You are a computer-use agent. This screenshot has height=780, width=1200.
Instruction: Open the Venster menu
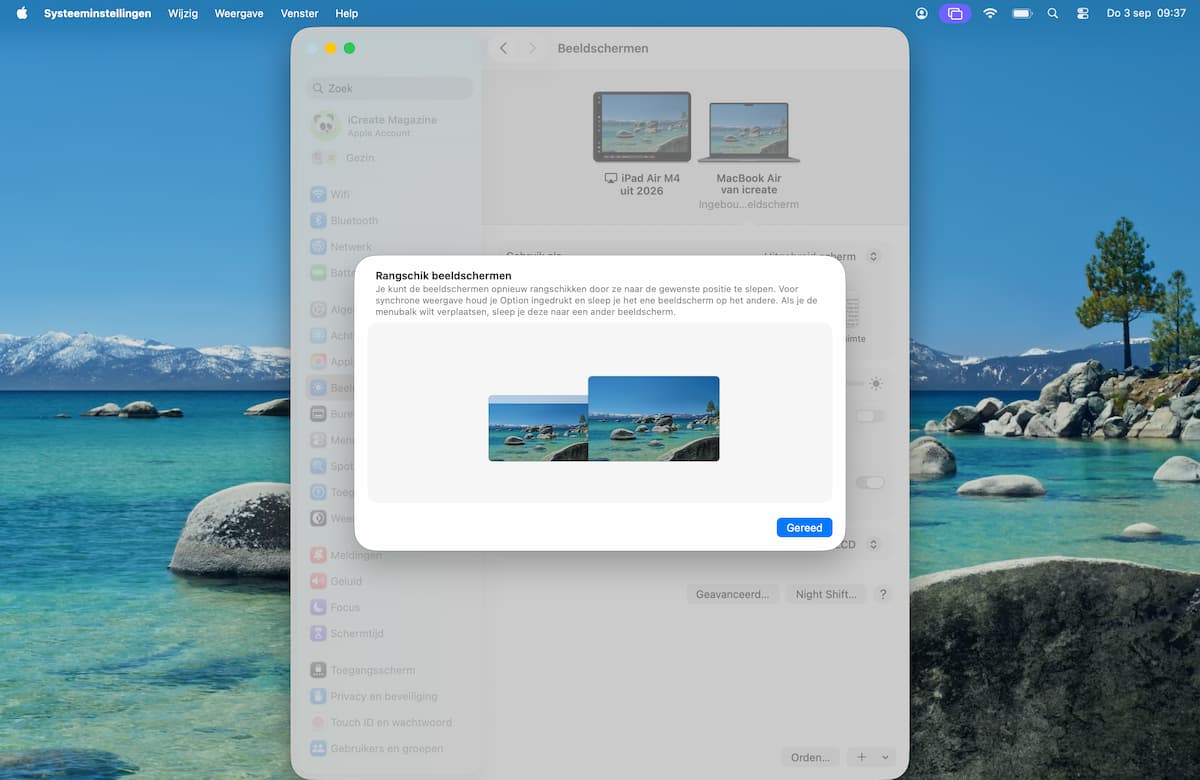tap(300, 13)
